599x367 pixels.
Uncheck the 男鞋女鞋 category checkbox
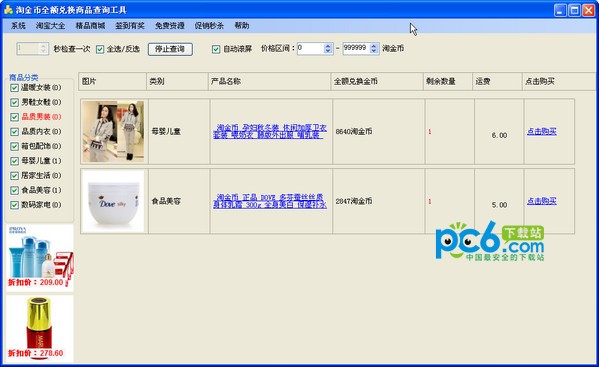pos(15,102)
